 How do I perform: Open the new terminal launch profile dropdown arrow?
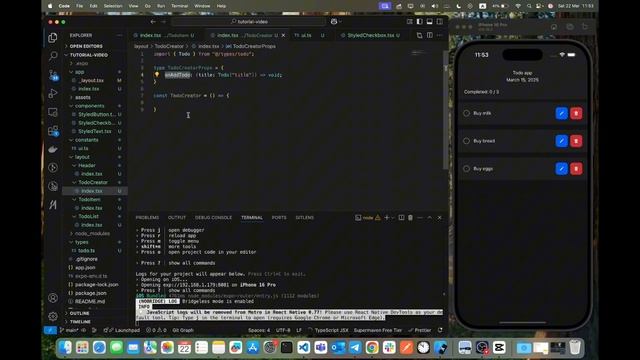[393, 218]
